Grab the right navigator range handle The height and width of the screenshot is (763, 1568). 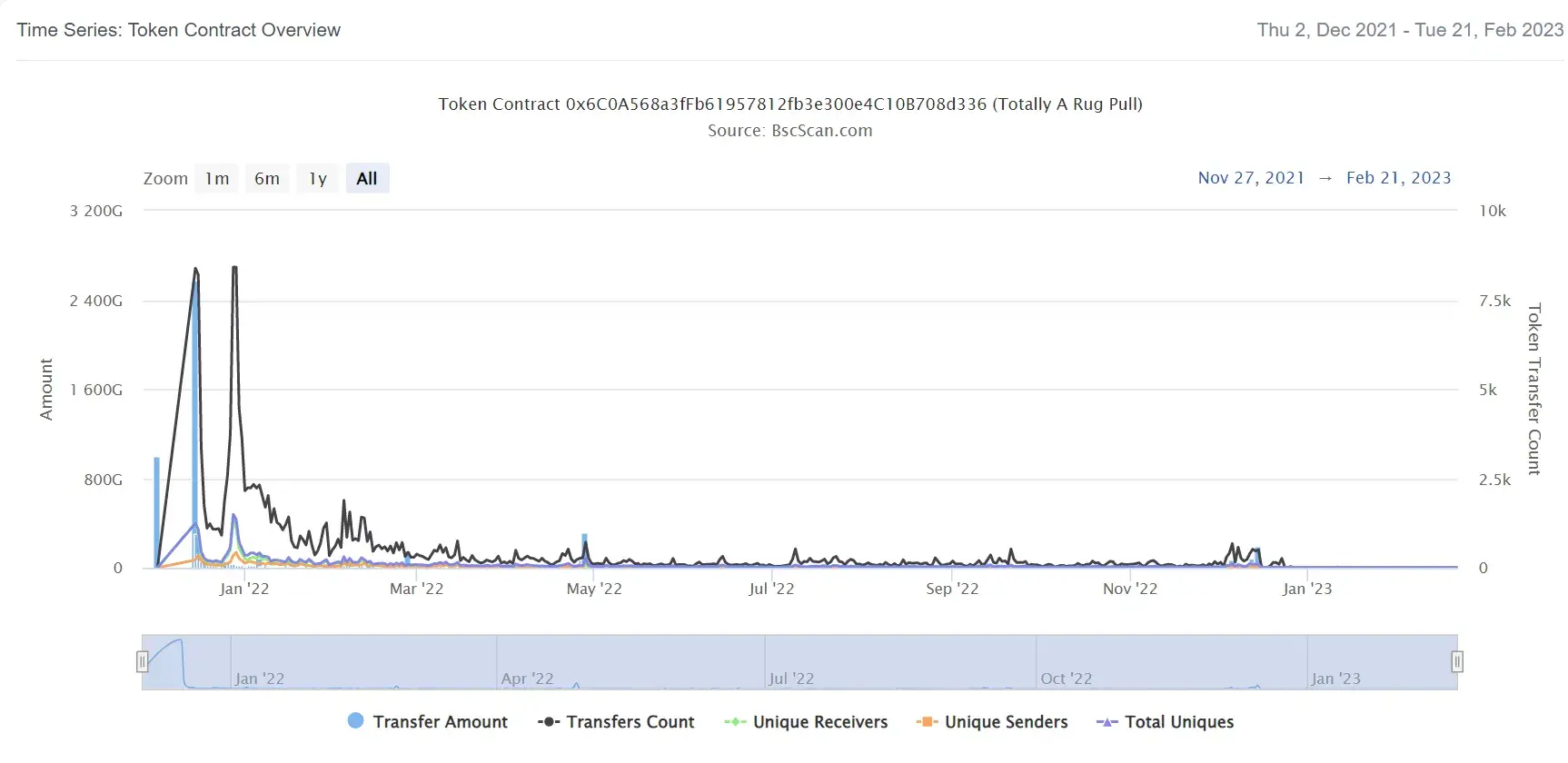(x=1457, y=661)
